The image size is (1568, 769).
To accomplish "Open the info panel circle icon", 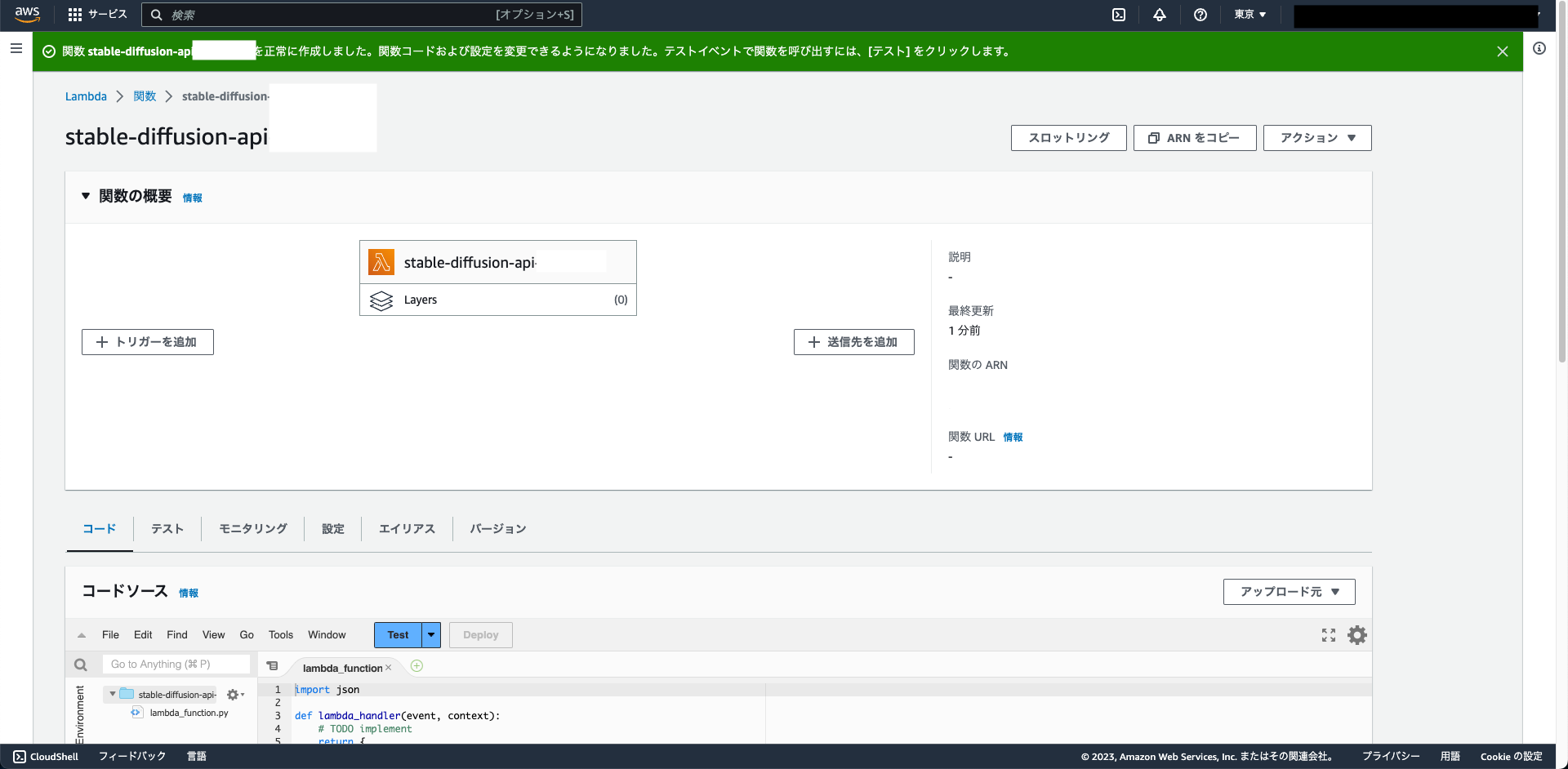I will coord(1539,48).
